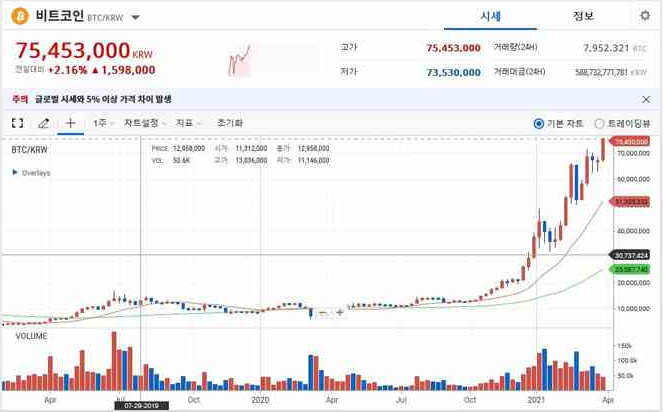The image size is (663, 412).
Task: Click the BTC/KRW chart legend label
Action: pos(29,150)
